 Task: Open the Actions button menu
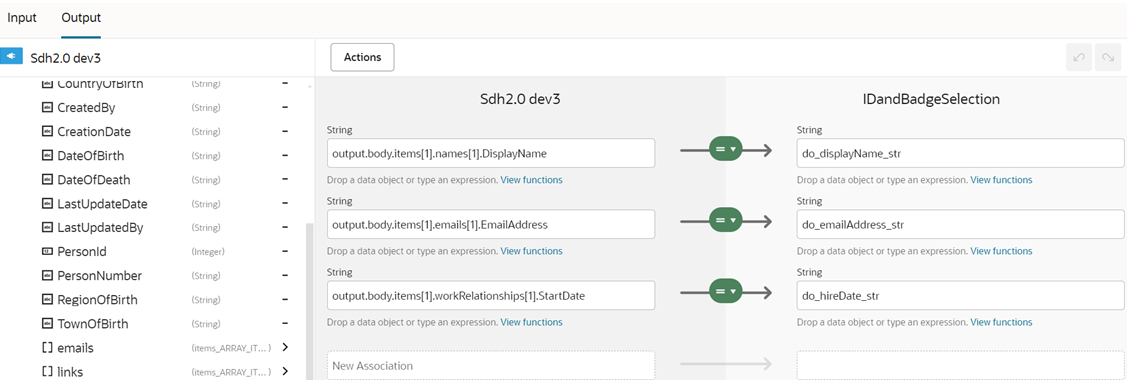[x=363, y=57]
